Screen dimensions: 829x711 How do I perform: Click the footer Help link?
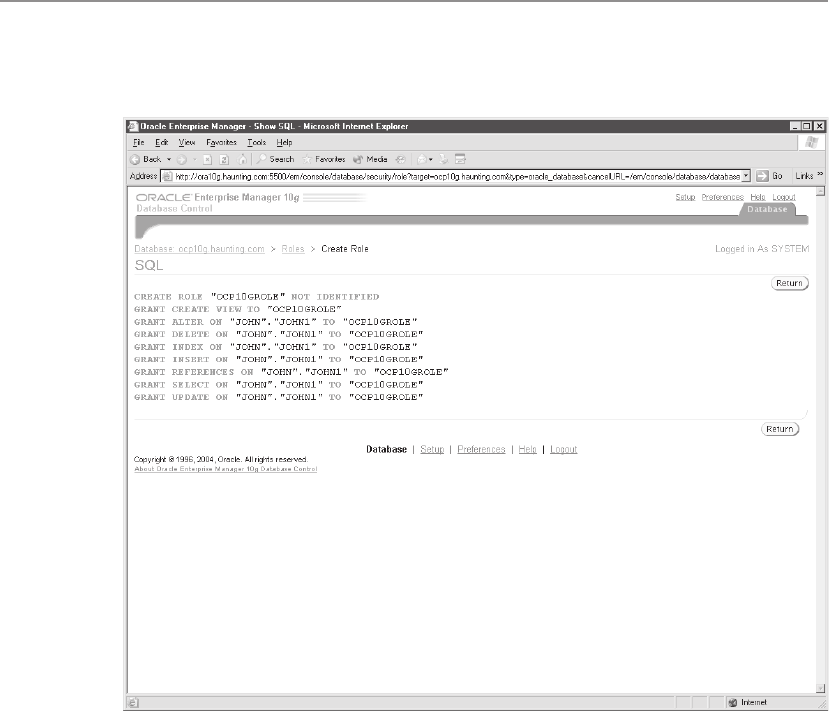[x=527, y=449]
